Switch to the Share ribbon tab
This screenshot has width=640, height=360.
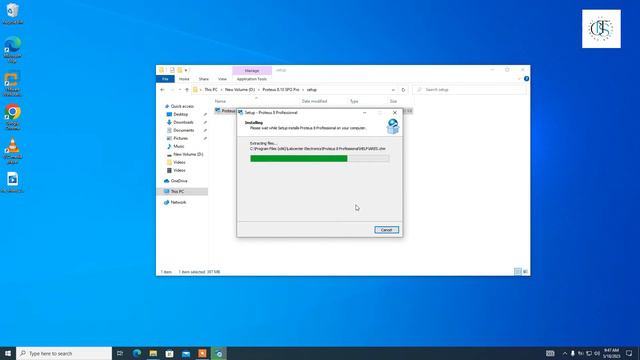204,79
